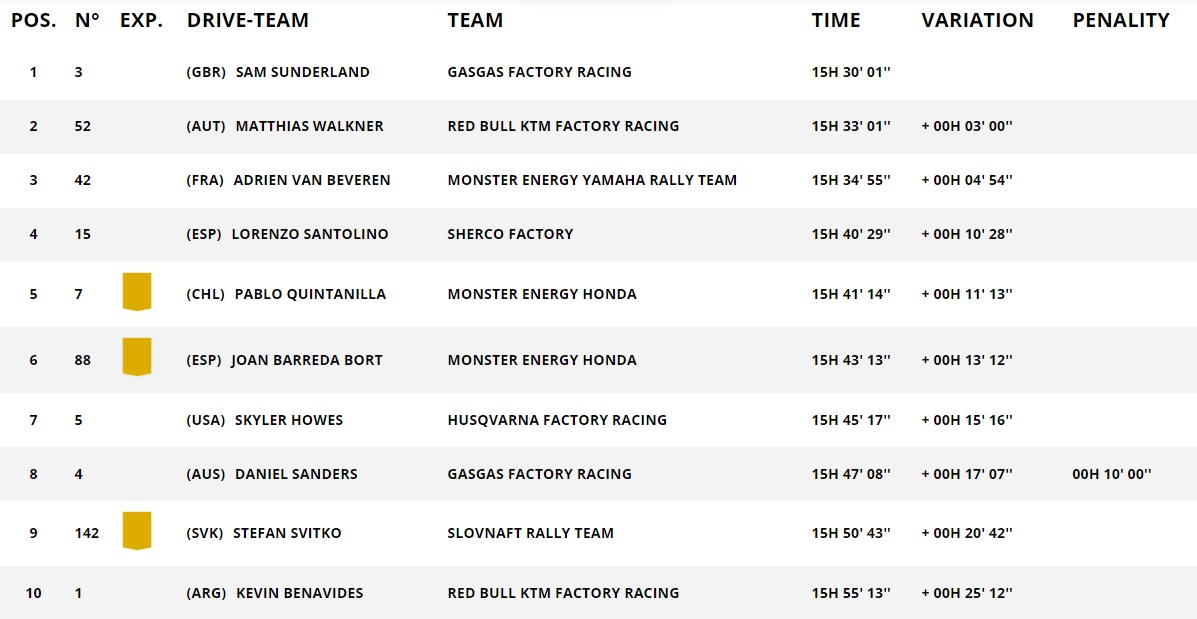This screenshot has width=1197, height=619.
Task: Click the yellow badge beside Joan Barreda Bort
Action: click(137, 357)
